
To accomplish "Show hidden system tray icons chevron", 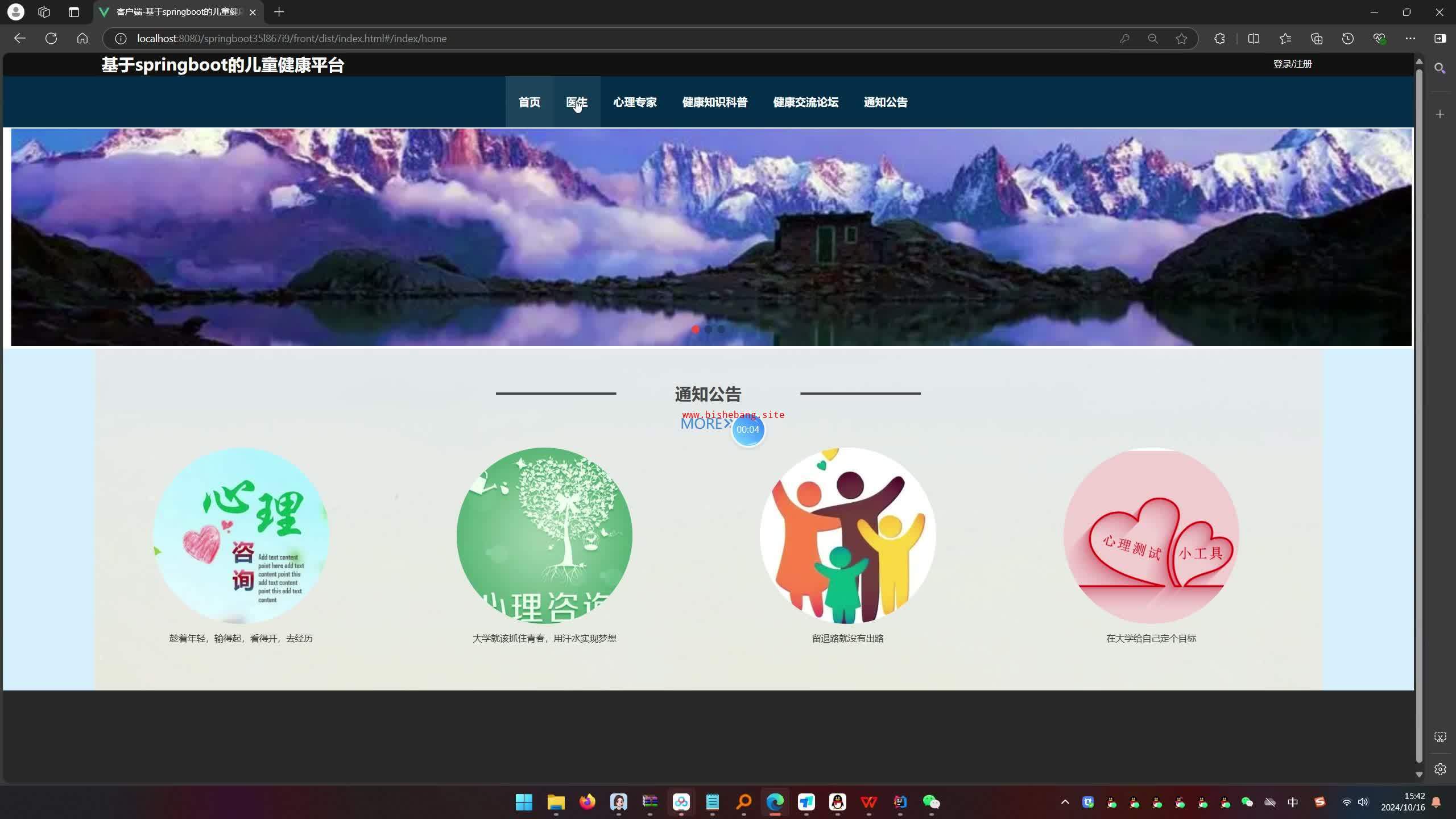I will coord(1065,802).
